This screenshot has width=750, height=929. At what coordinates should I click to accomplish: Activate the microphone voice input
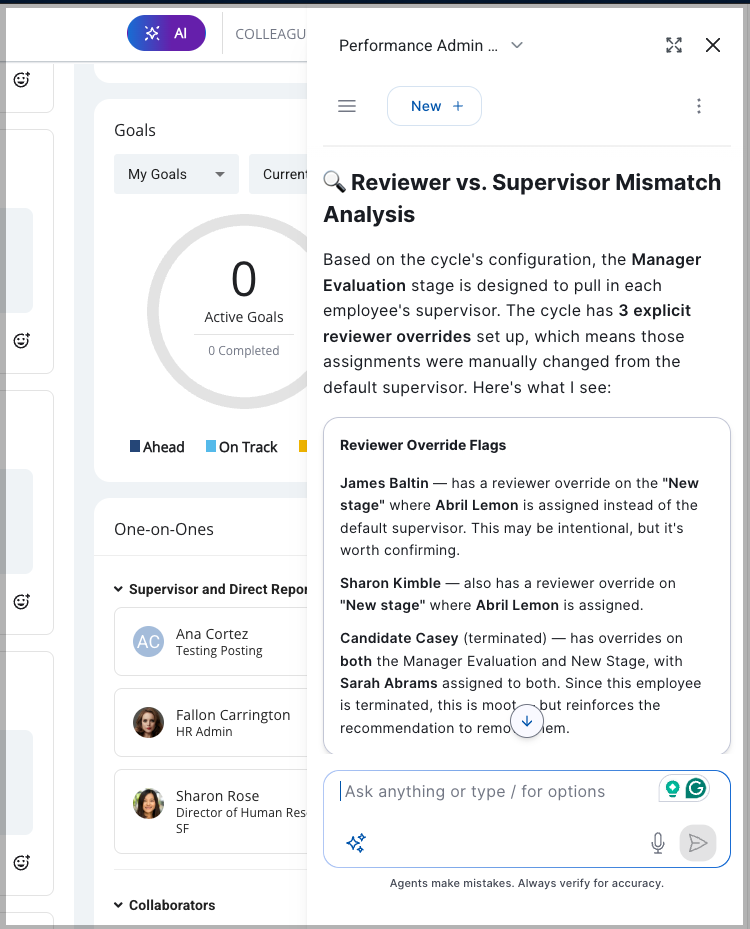pyautogui.click(x=658, y=842)
